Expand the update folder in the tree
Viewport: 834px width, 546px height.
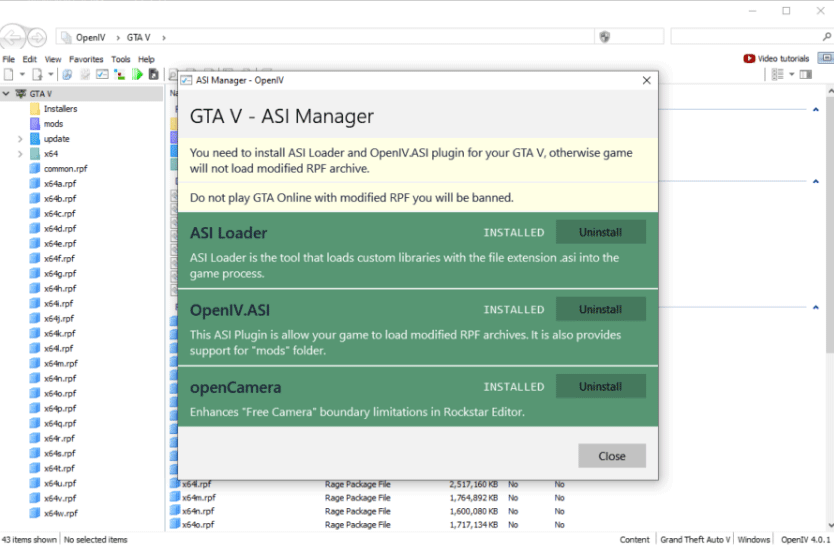[x=20, y=139]
